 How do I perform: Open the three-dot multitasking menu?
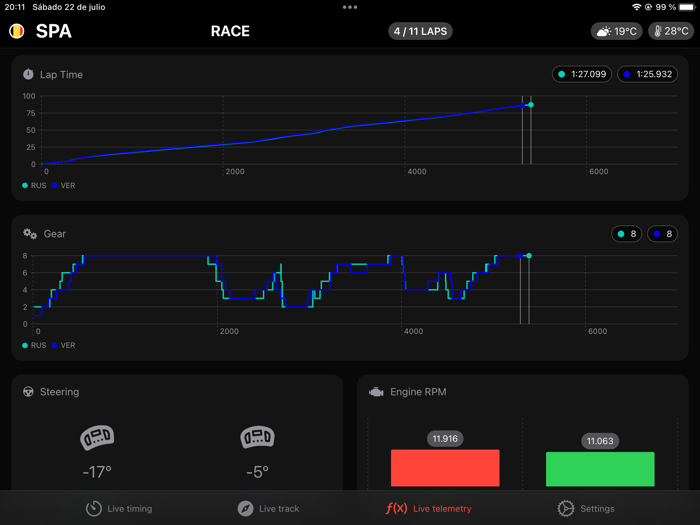pos(350,7)
